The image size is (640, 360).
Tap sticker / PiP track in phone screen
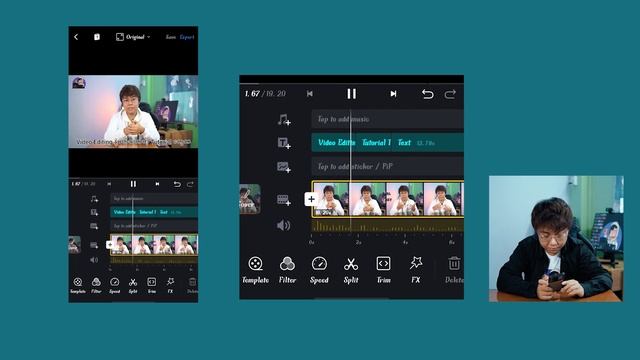pyautogui.click(x=154, y=226)
